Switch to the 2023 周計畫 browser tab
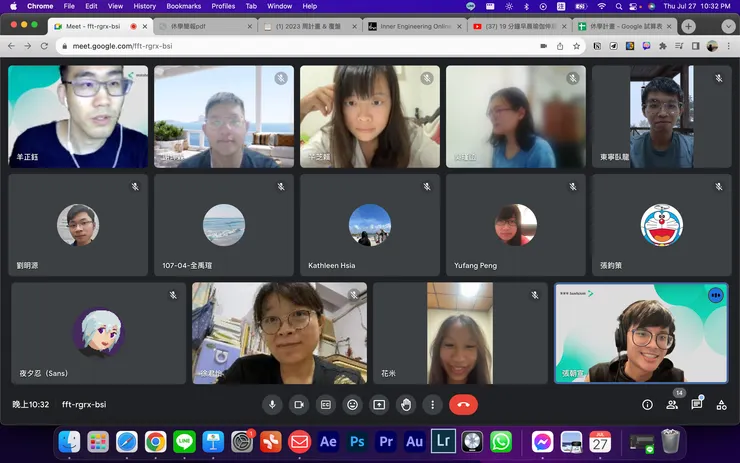740x463 pixels. 310,26
